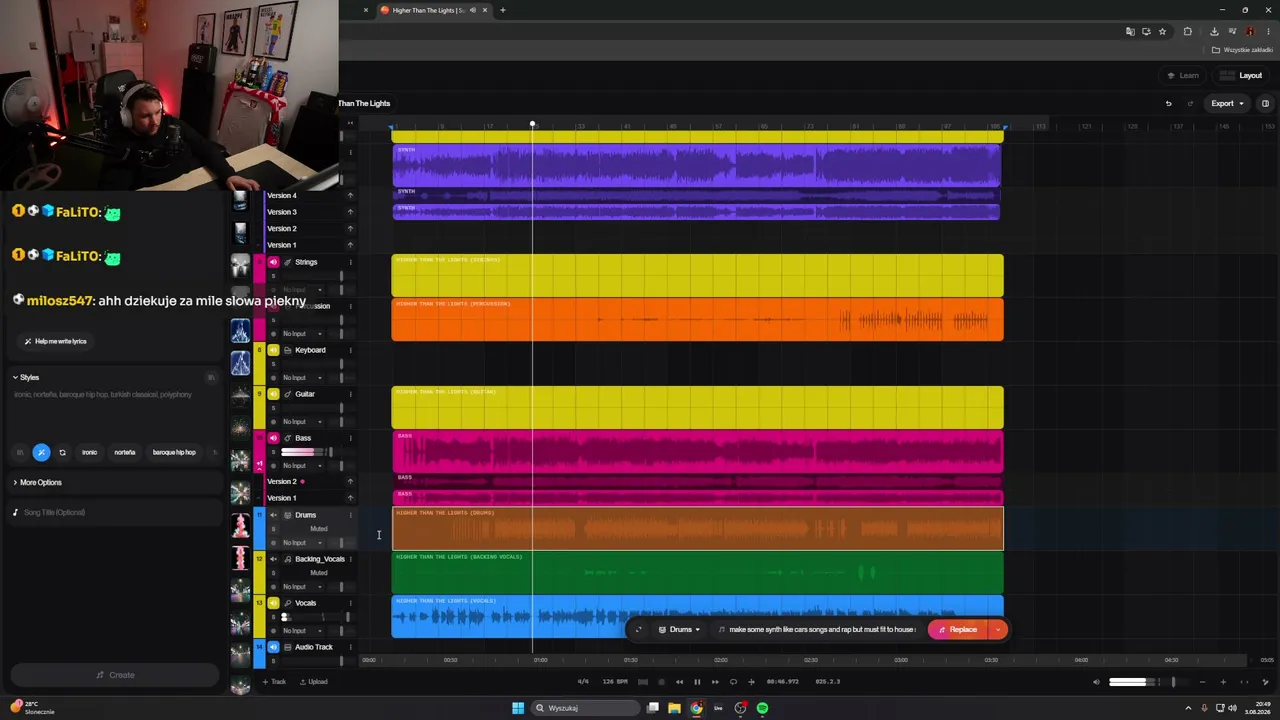Open Drums track No Input dropdown
The width and height of the screenshot is (1280, 720).
302,543
